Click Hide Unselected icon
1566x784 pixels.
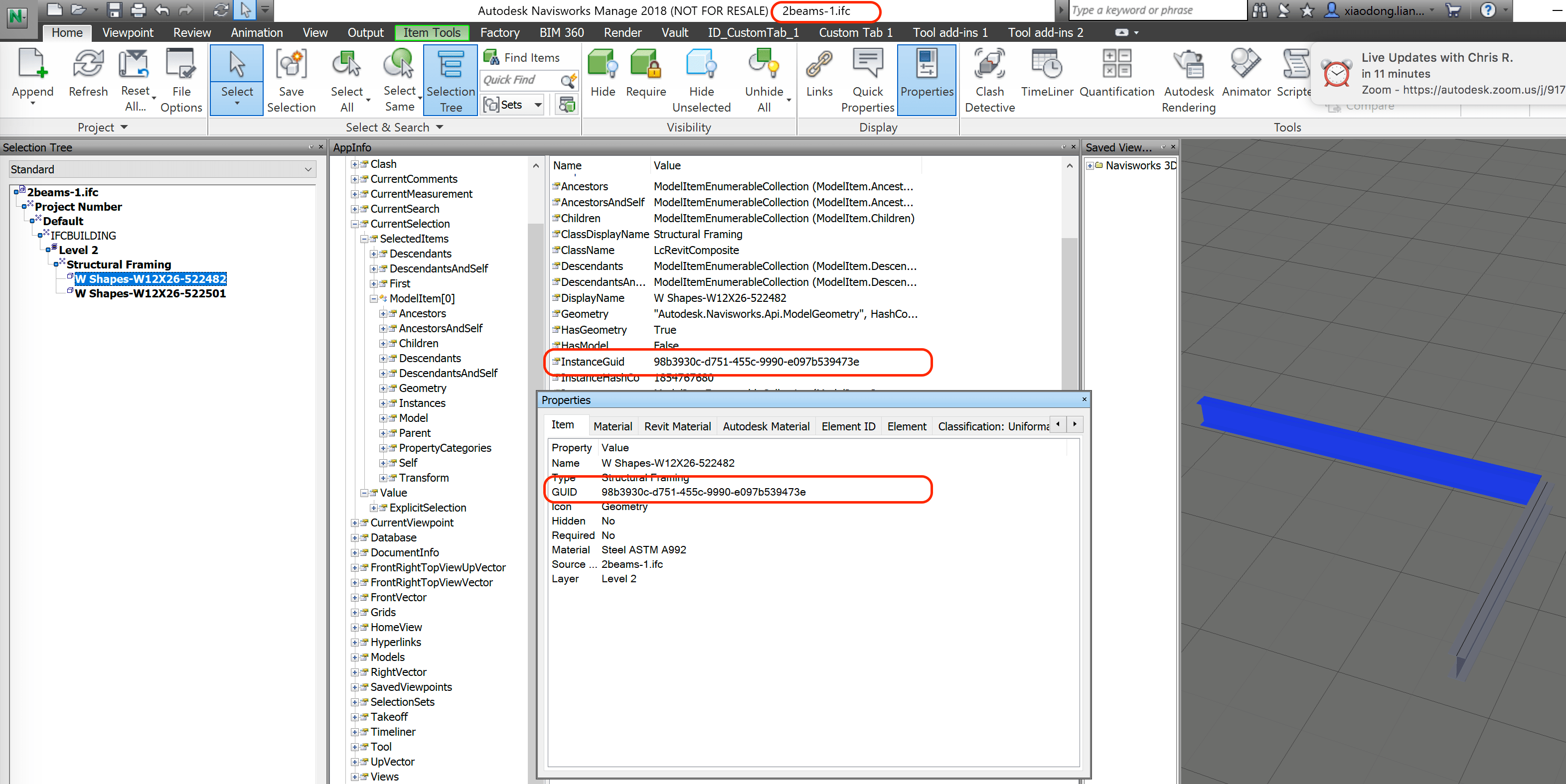click(x=702, y=64)
